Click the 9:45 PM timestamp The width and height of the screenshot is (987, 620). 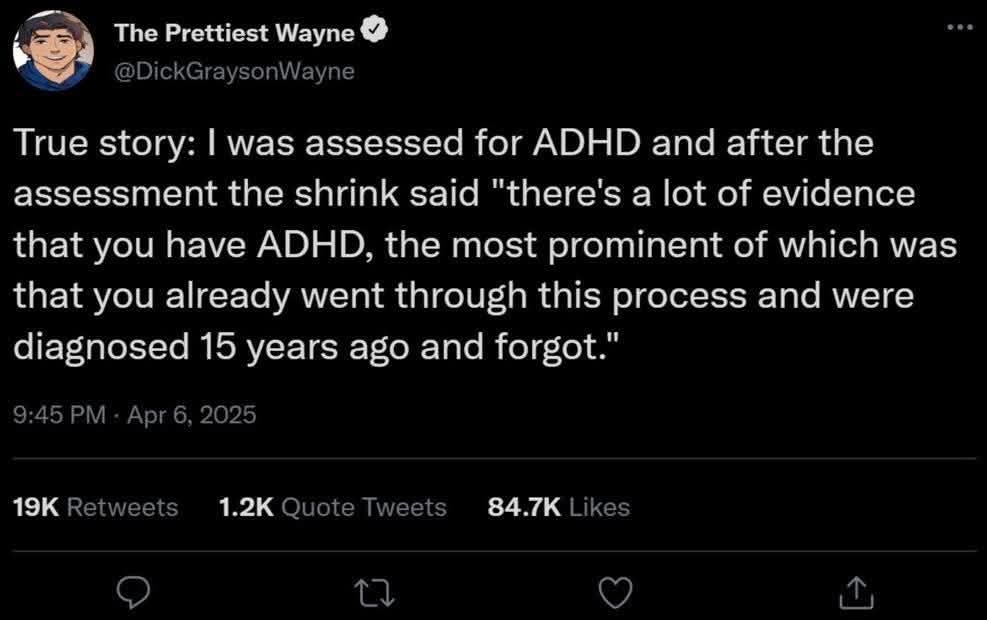pyautogui.click(x=58, y=414)
